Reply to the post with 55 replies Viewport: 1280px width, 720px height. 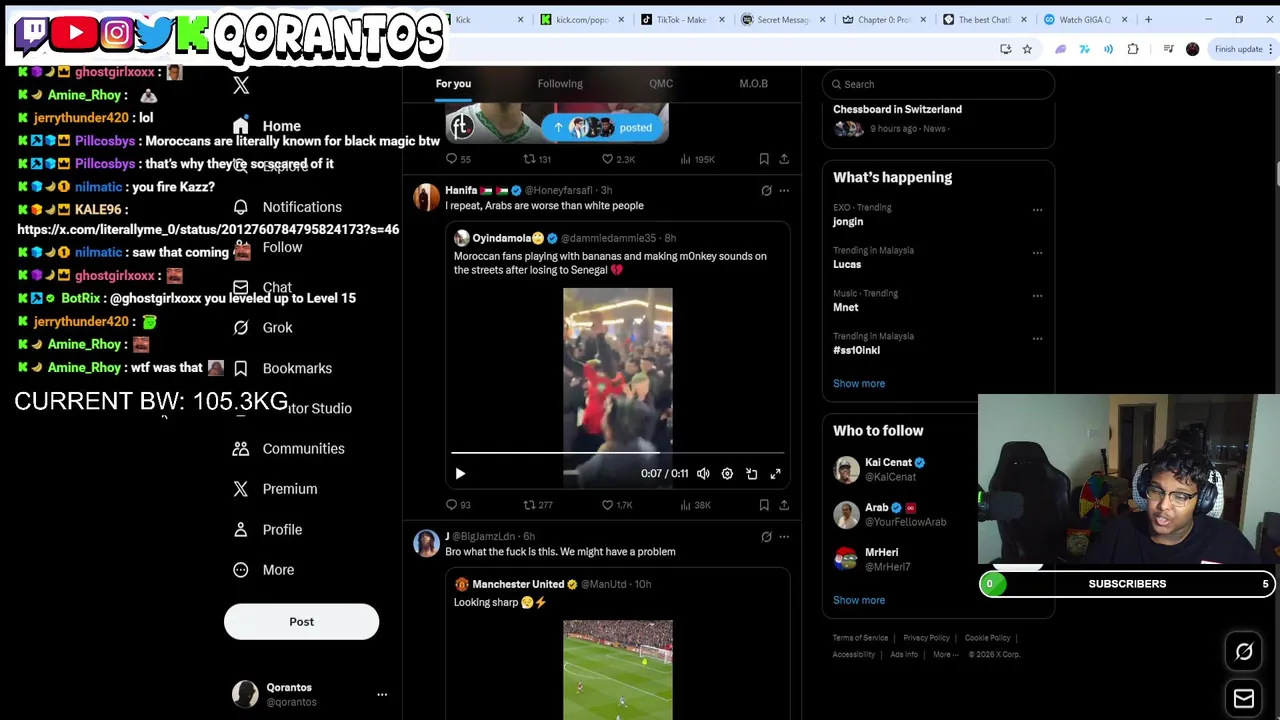(x=458, y=159)
